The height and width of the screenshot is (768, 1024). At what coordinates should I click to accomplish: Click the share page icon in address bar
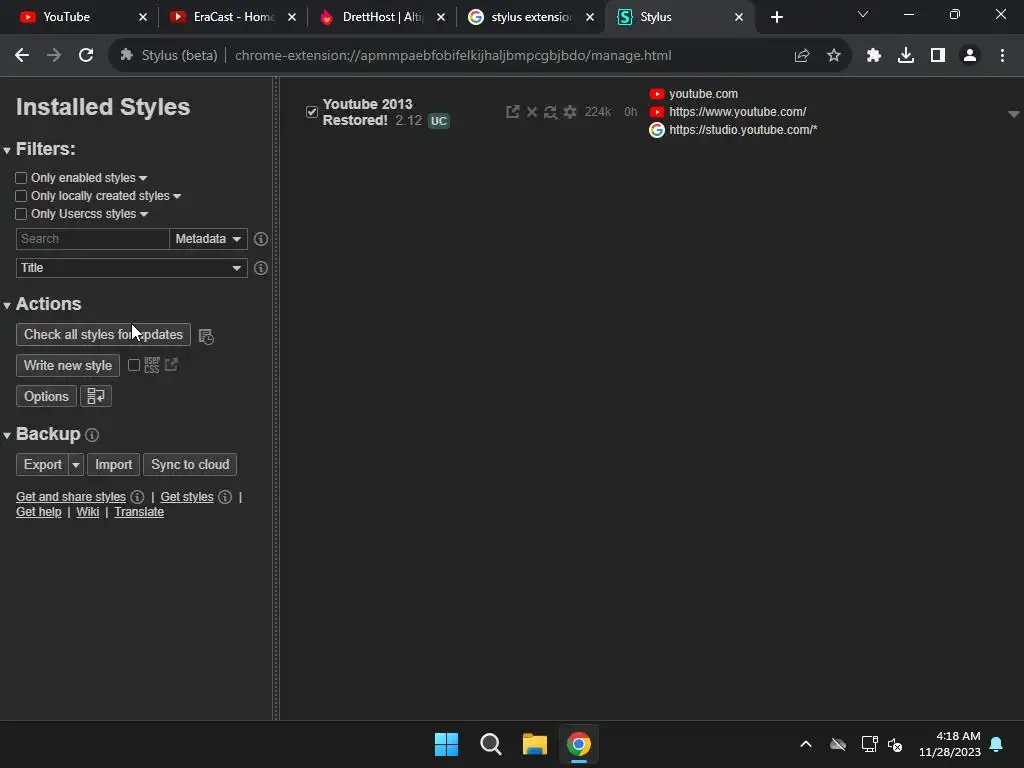[x=801, y=56]
